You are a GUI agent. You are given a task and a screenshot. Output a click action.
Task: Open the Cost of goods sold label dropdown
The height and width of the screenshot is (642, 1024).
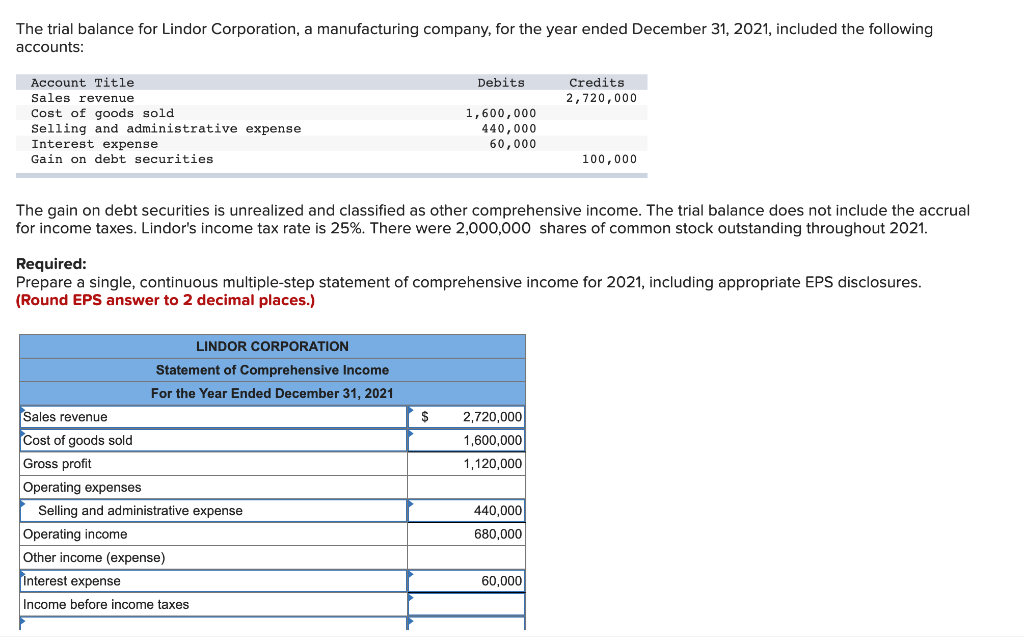22,433
